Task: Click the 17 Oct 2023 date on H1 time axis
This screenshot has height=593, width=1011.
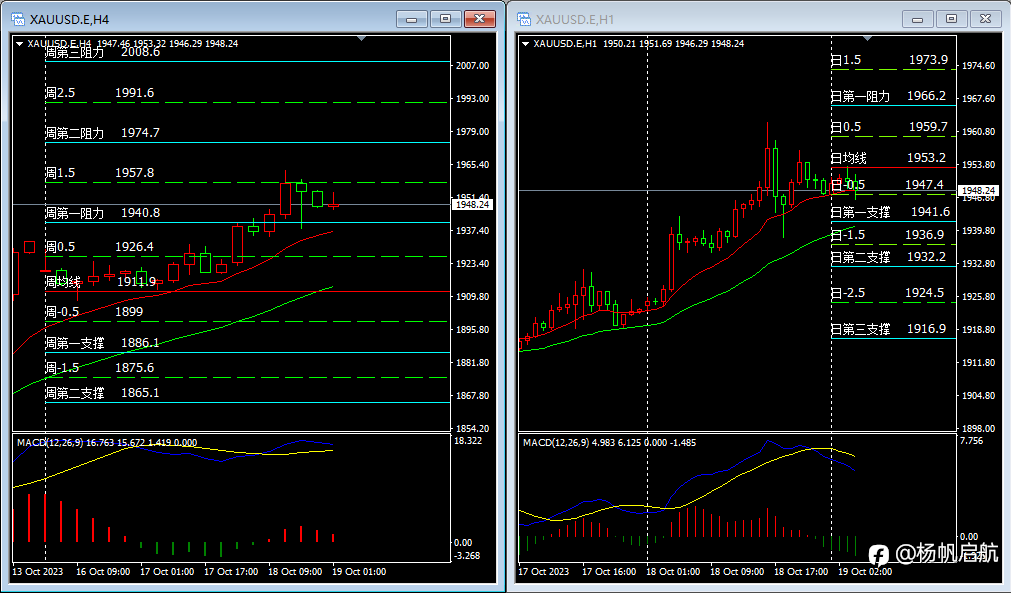Action: click(x=544, y=572)
